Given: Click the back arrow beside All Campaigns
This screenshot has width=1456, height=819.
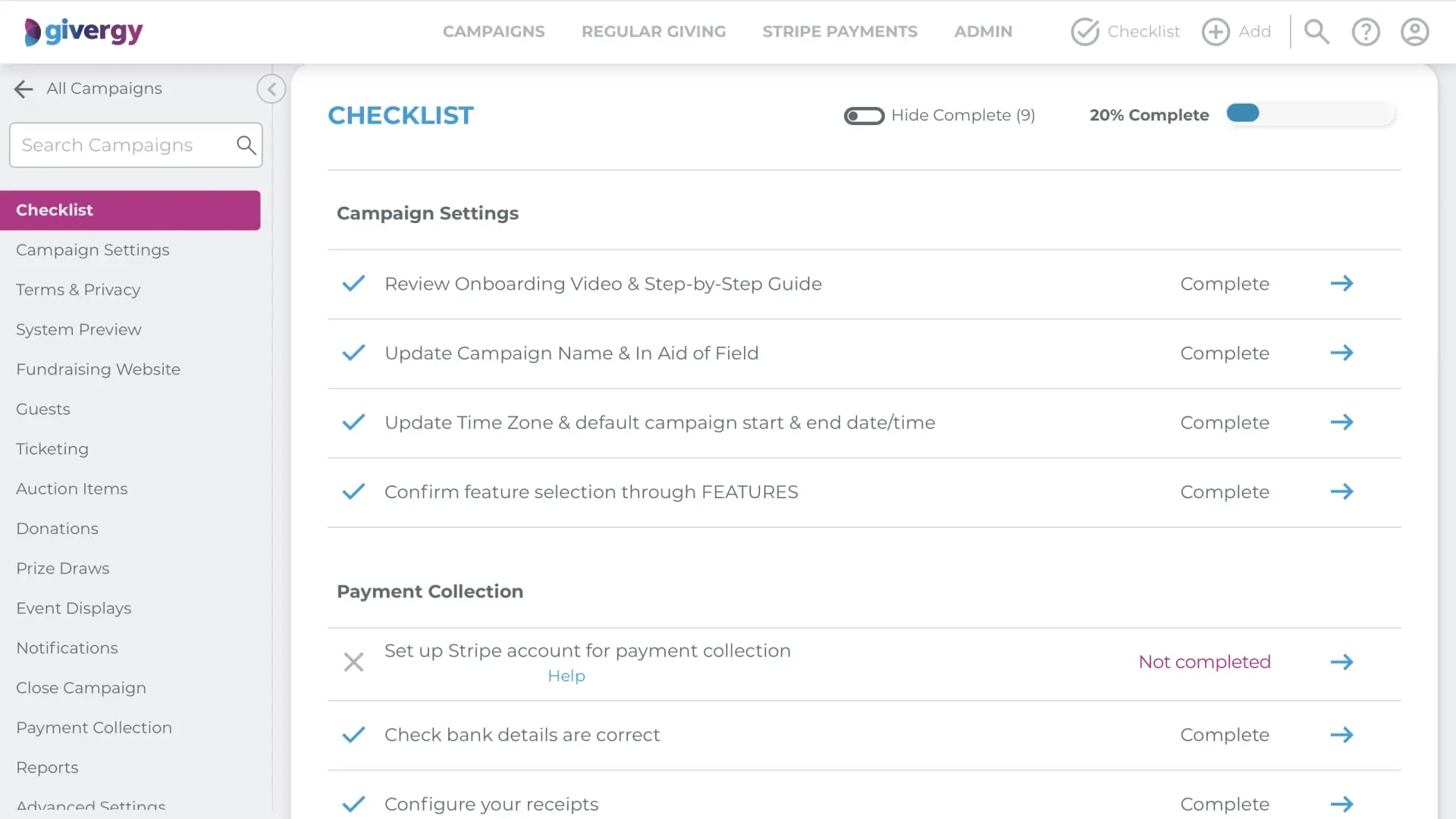Looking at the screenshot, I should pyautogui.click(x=24, y=89).
